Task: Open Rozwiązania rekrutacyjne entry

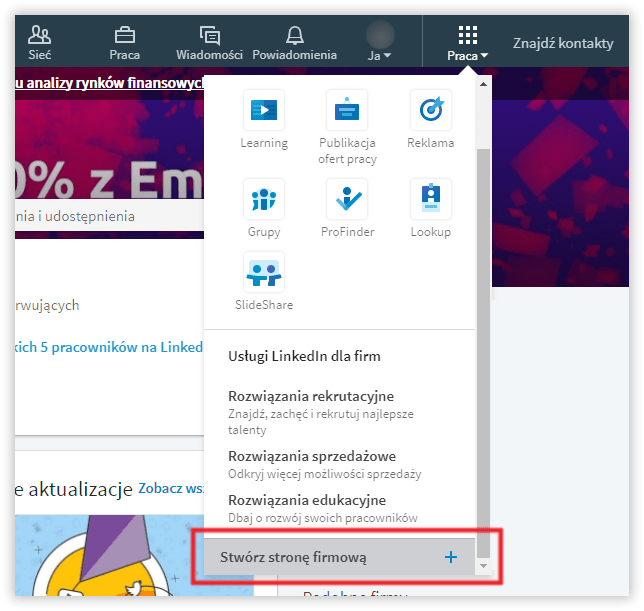Action: tap(321, 412)
